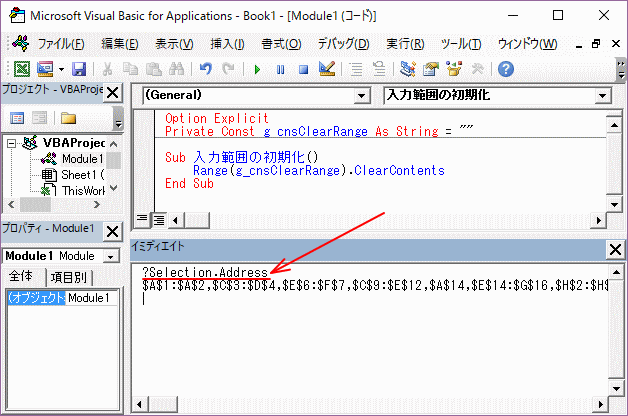Open Module1 Module object dropdown

[111, 256]
